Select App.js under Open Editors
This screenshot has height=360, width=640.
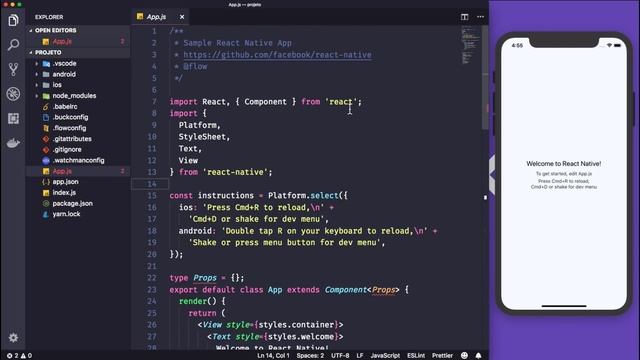pos(62,42)
